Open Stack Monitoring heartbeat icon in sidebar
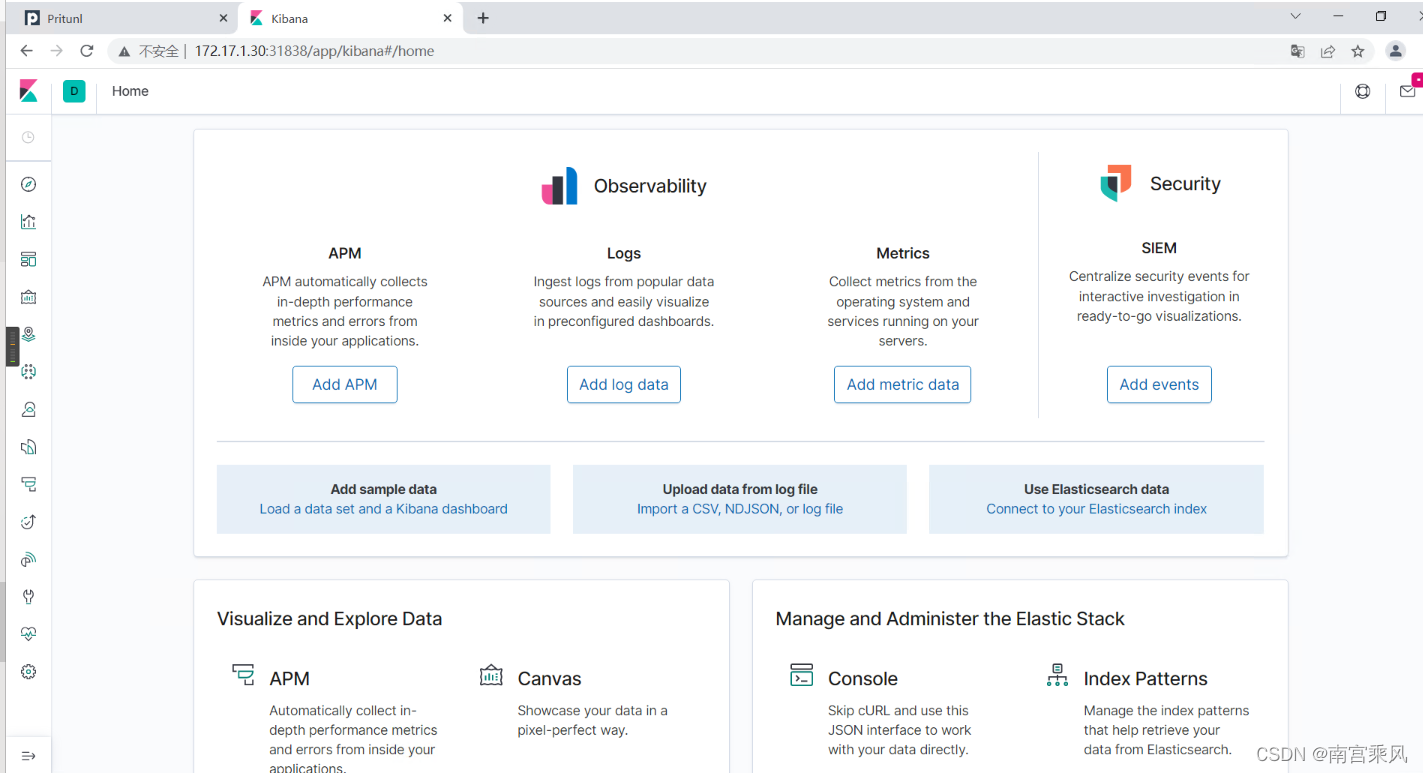 [28, 634]
